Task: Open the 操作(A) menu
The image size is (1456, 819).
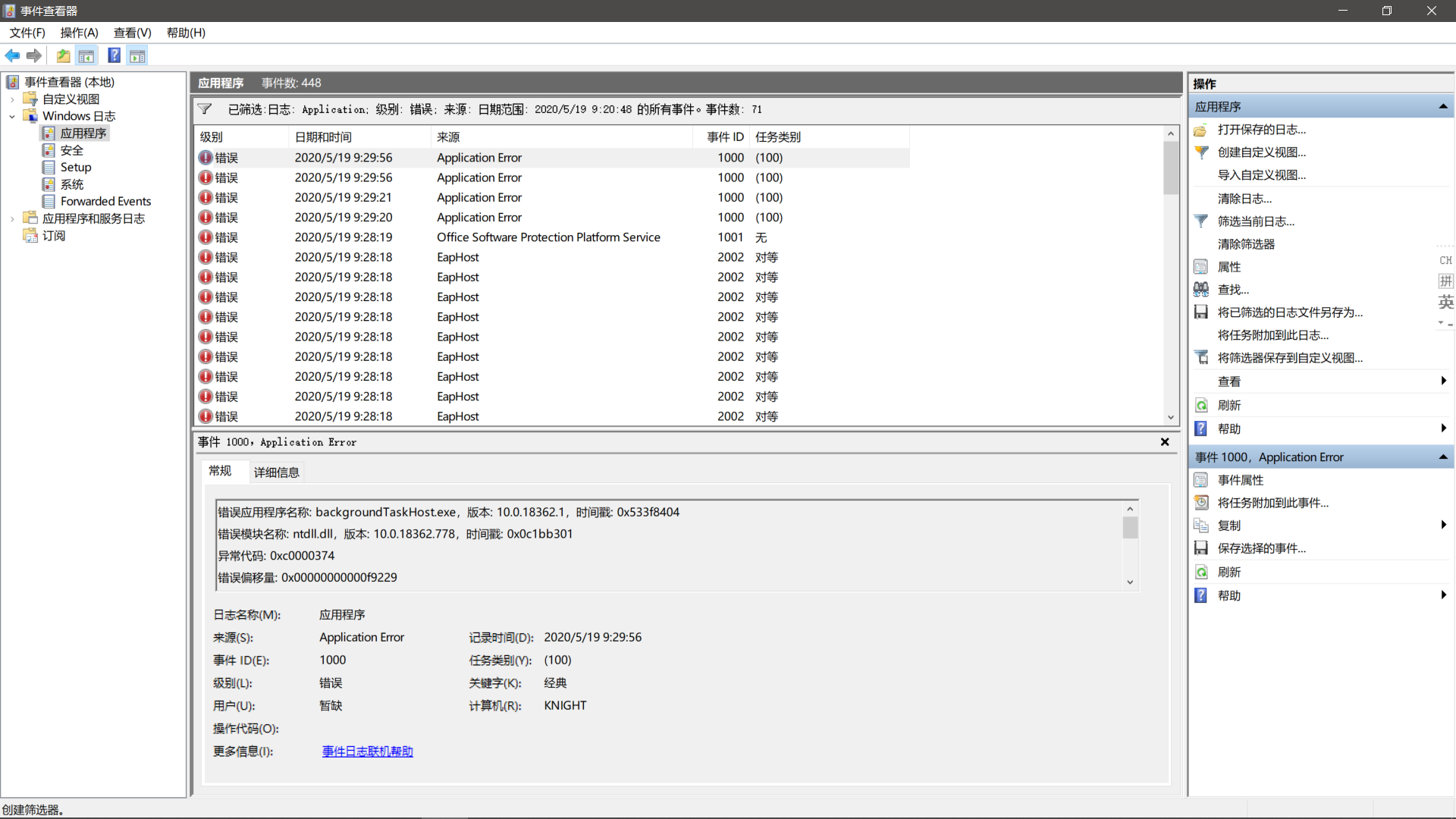Action: coord(79,33)
